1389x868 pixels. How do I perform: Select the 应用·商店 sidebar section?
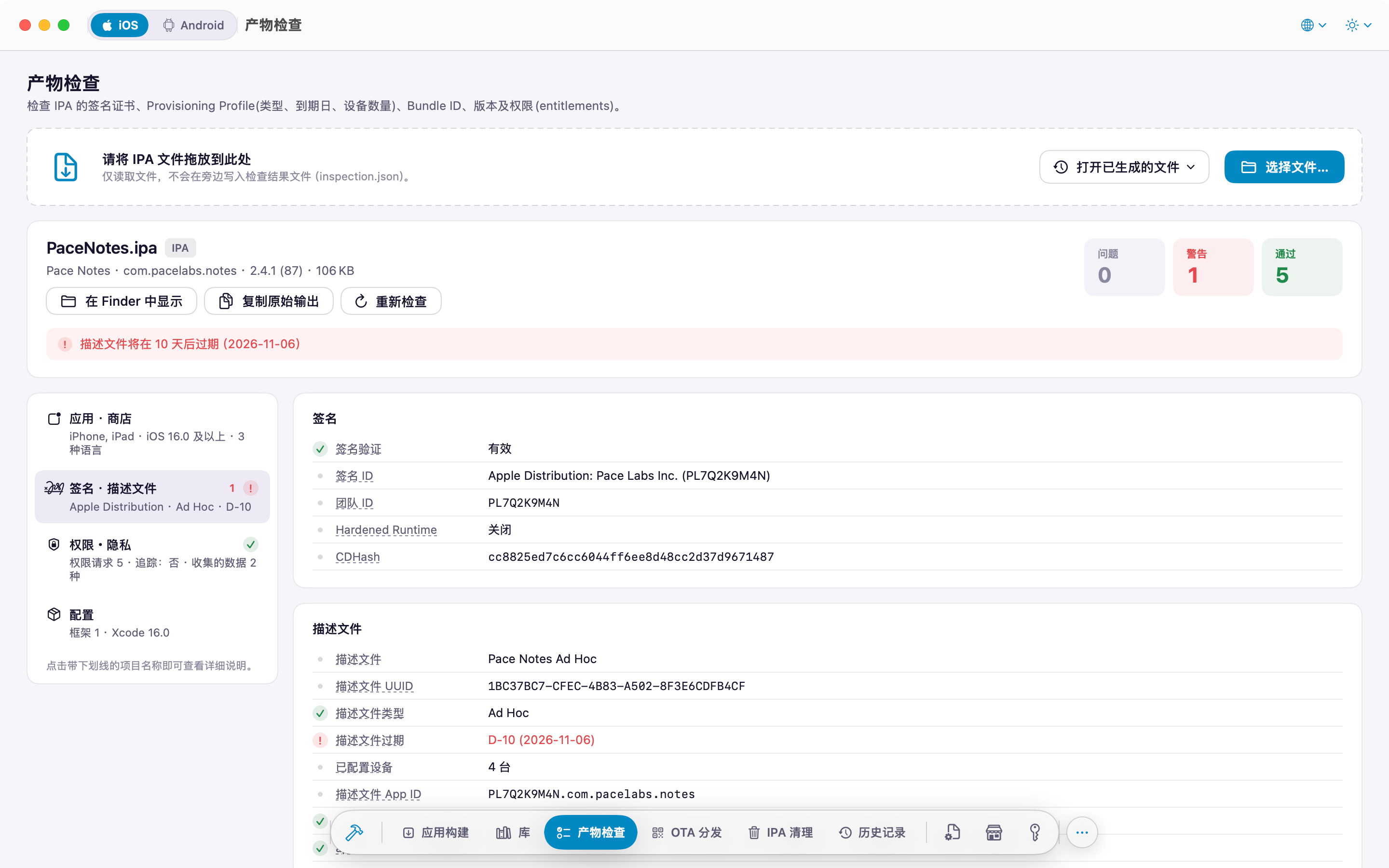152,434
